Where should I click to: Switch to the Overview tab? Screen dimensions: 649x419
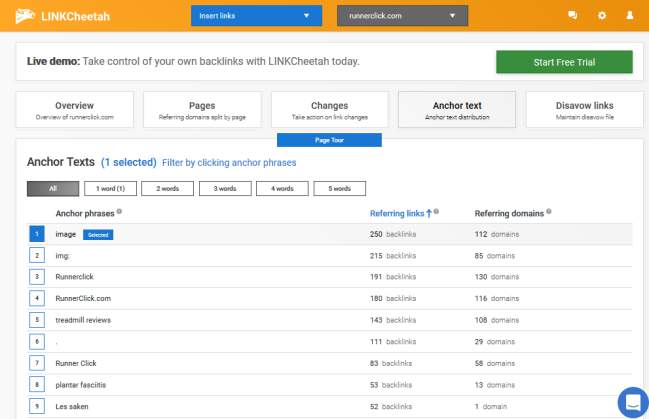click(x=75, y=110)
